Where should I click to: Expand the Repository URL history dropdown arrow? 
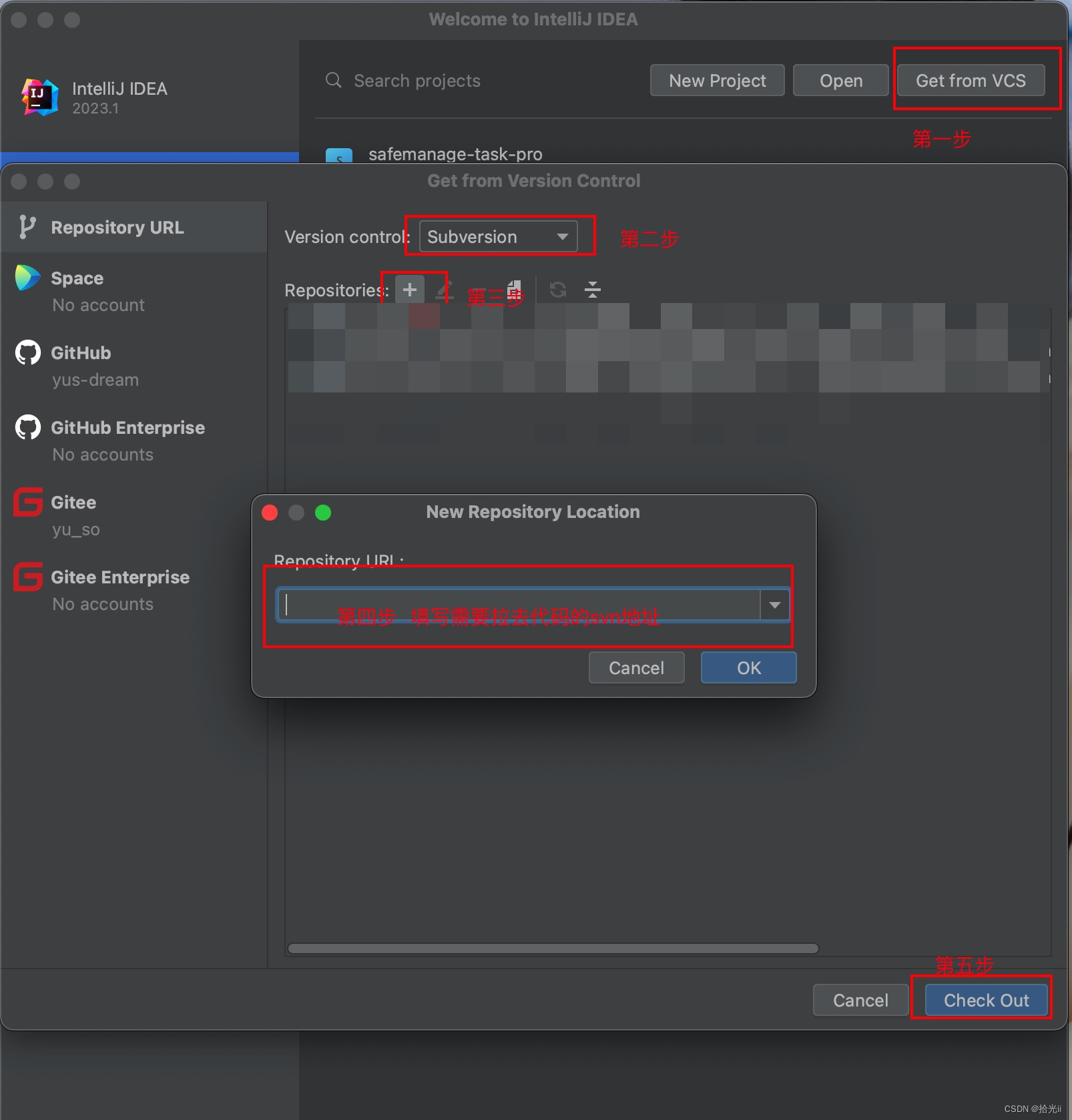tap(774, 604)
